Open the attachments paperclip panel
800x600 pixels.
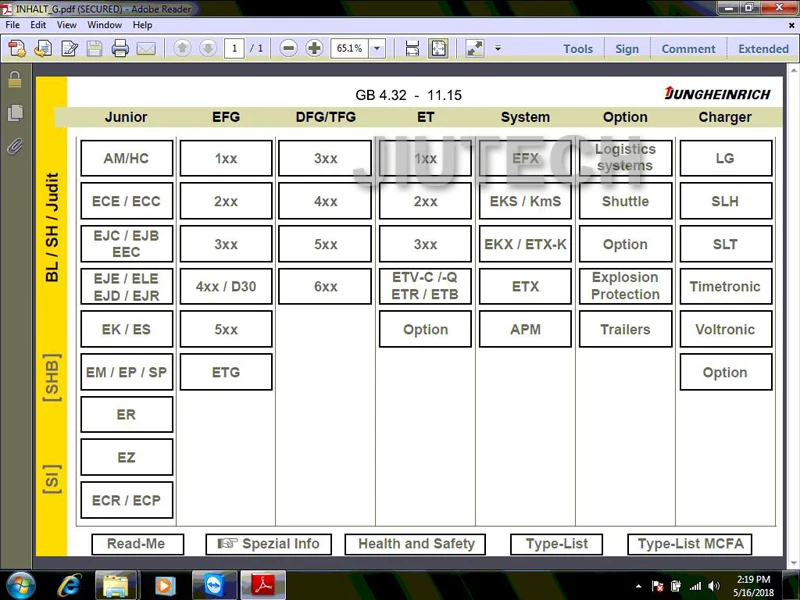[x=15, y=146]
